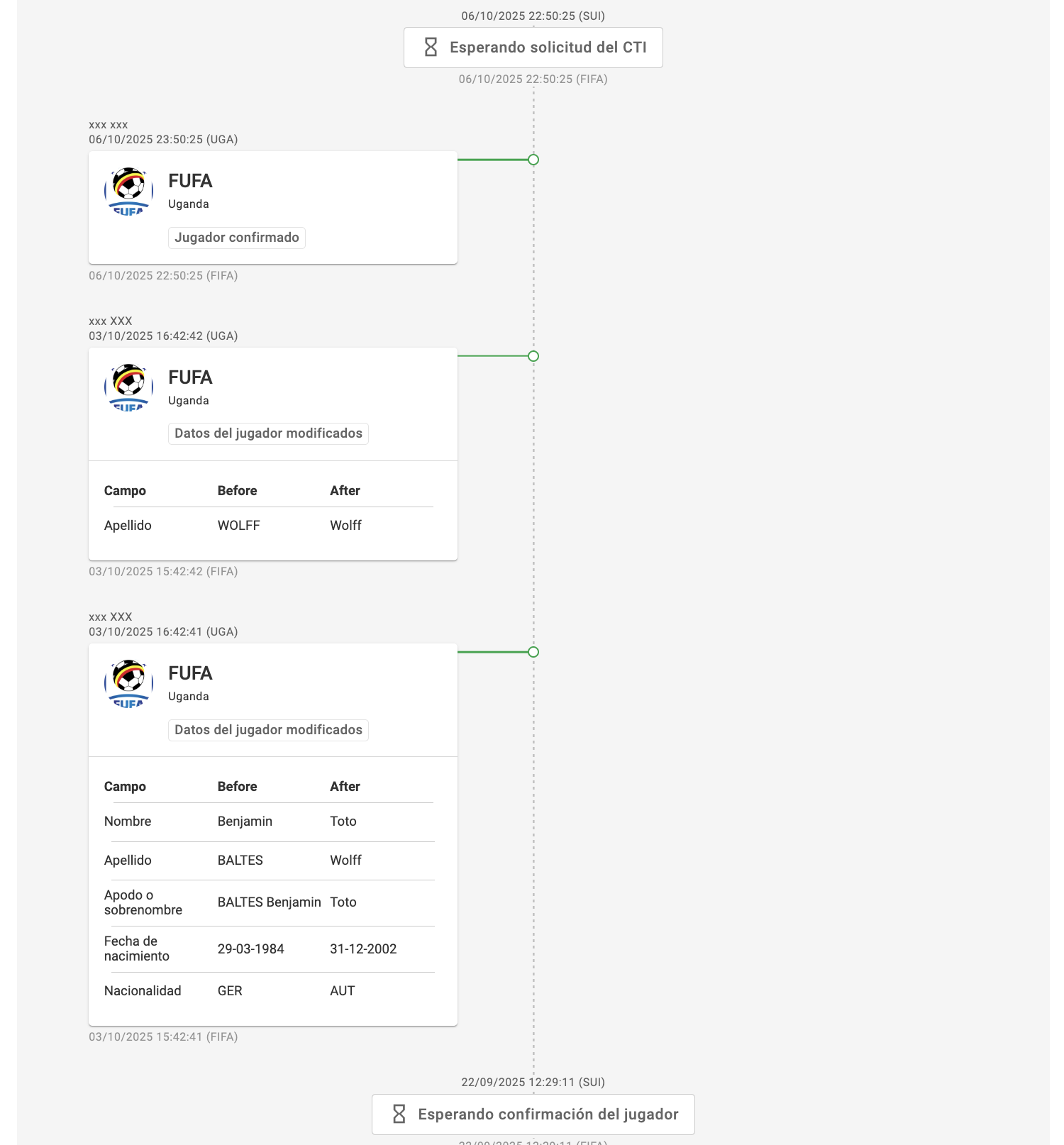Click the Before value BALTES Benjamin
The image size is (1064, 1145).
[x=269, y=902]
